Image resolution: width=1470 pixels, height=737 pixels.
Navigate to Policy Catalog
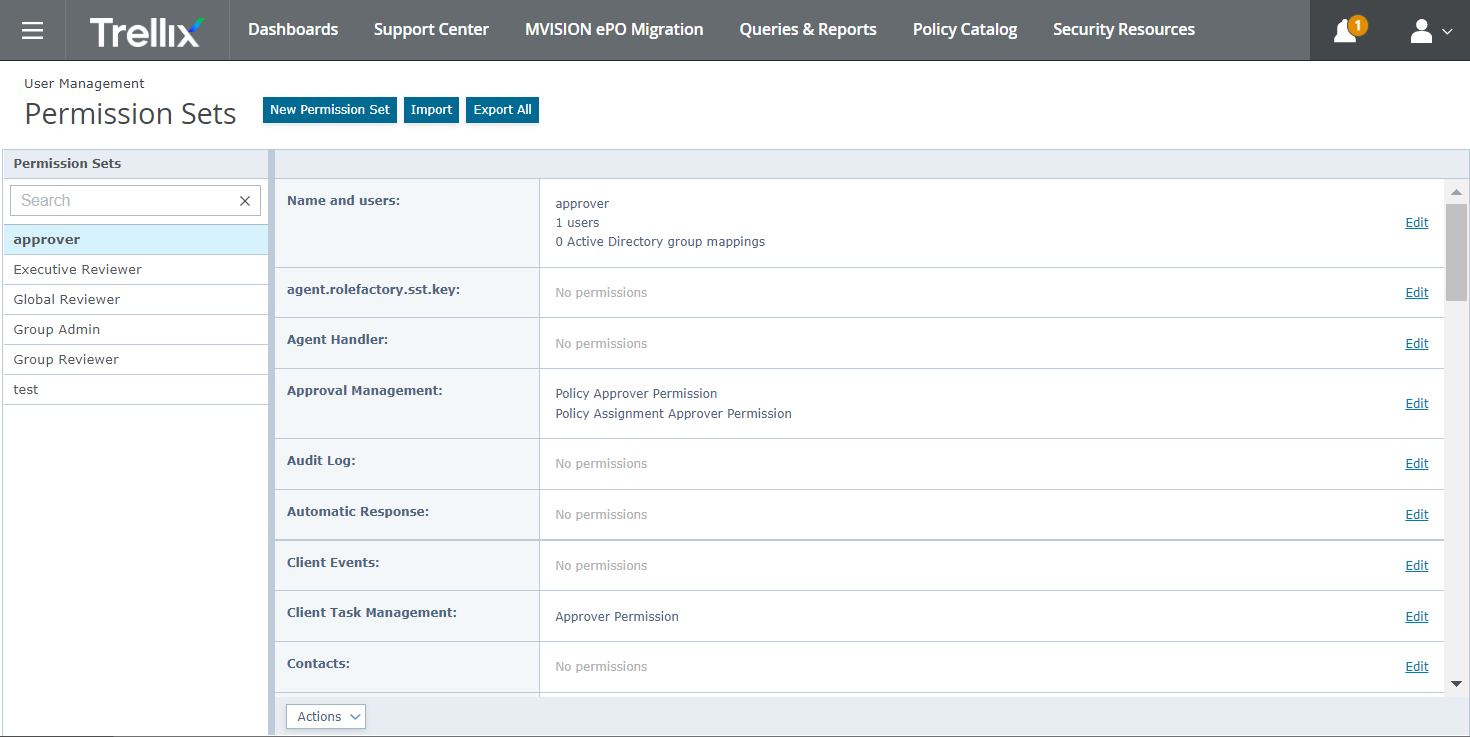pos(965,30)
